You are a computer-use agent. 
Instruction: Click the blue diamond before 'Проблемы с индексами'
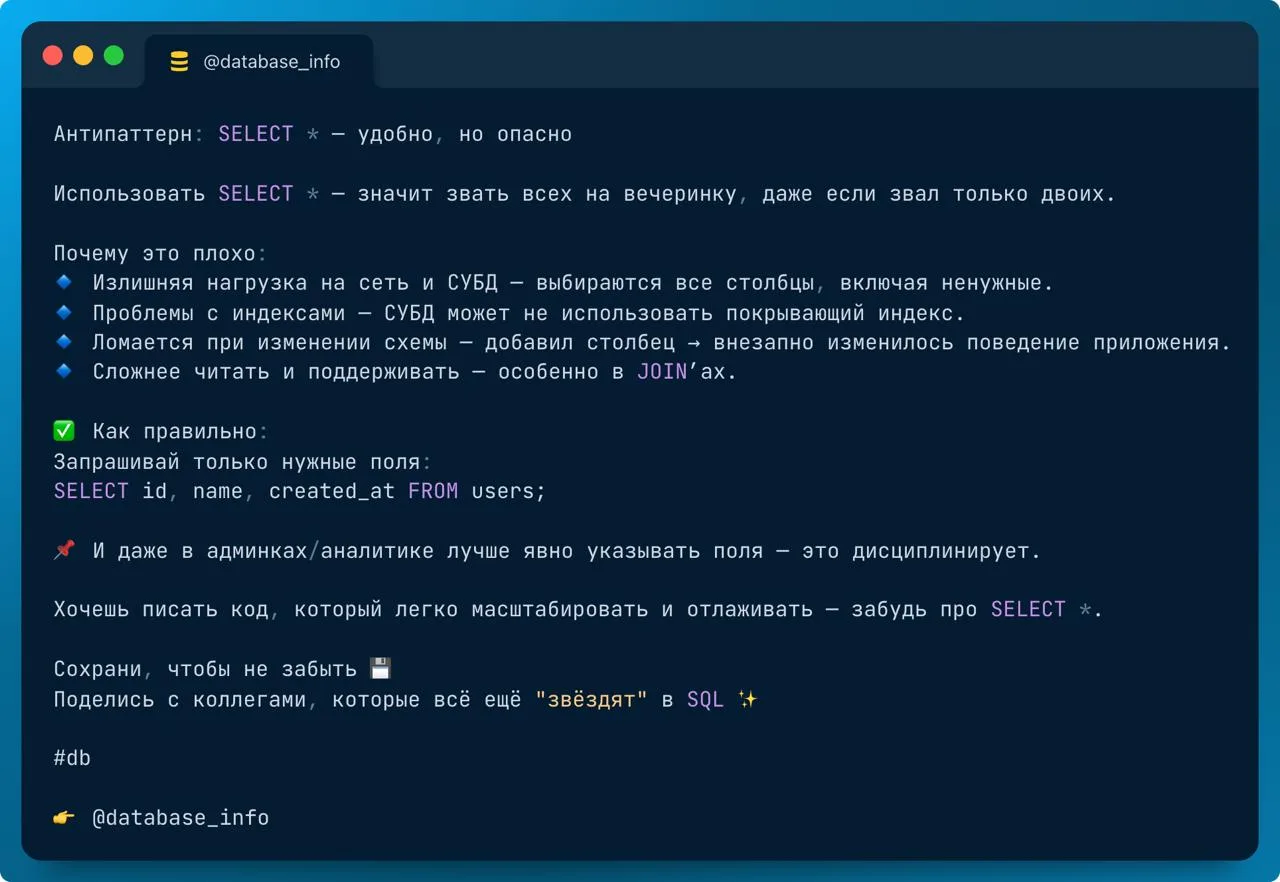click(64, 313)
